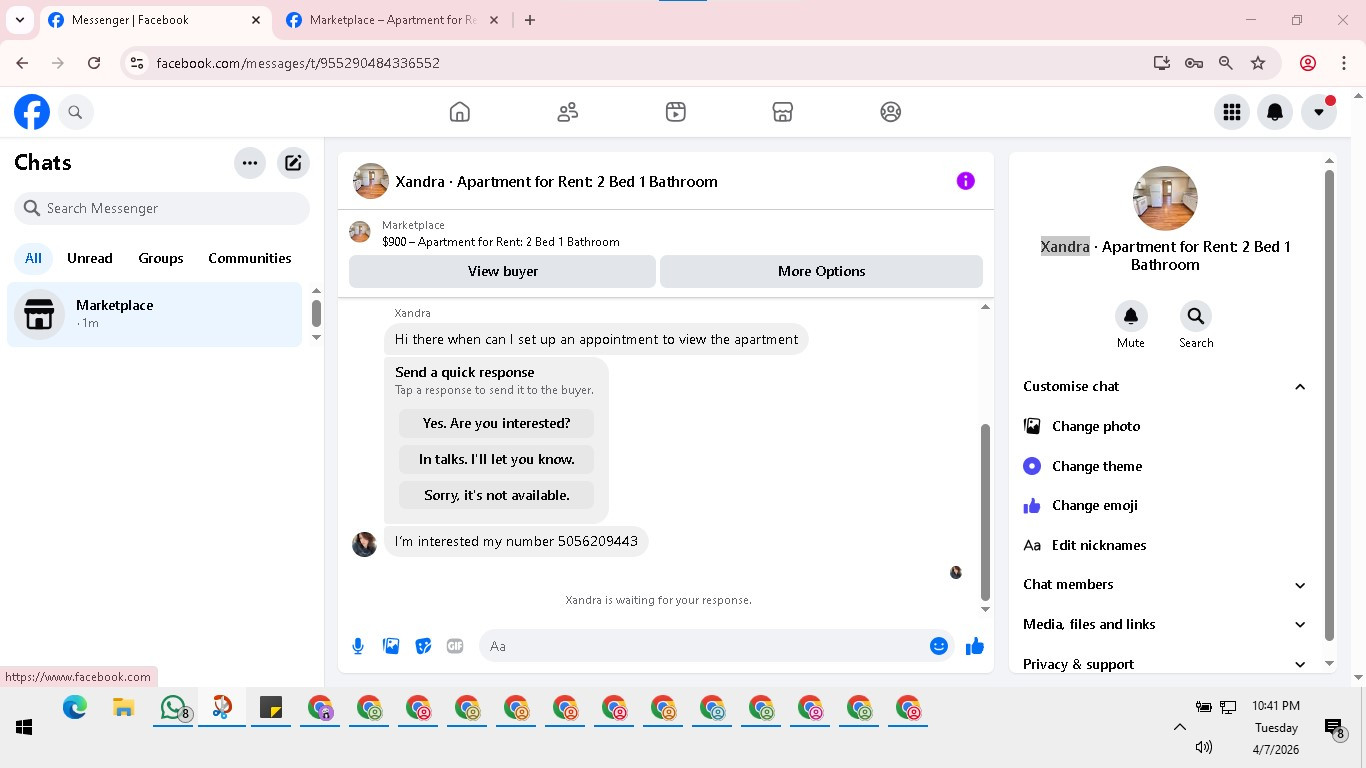Open the Groups icon in Facebook's top bar
The width and height of the screenshot is (1366, 768).
891,112
